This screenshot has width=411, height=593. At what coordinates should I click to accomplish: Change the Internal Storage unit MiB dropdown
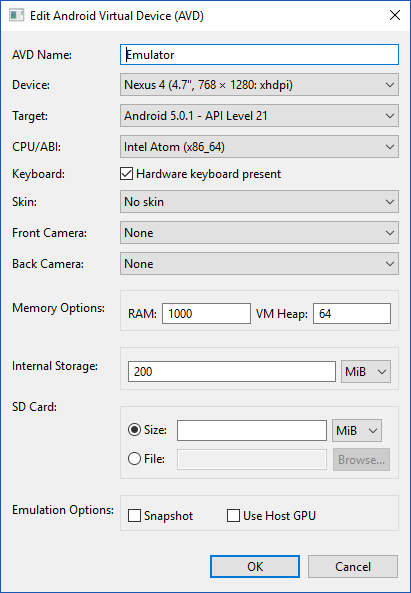click(366, 372)
